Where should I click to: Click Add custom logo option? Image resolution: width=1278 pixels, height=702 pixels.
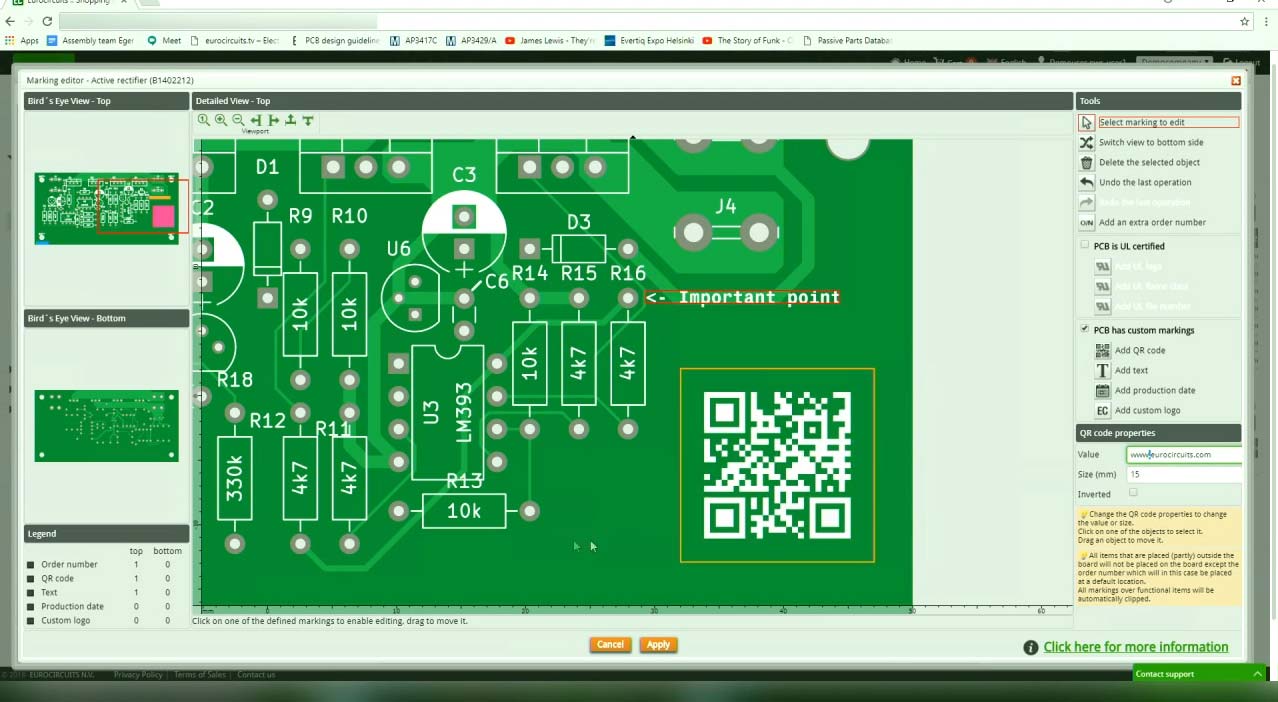1147,410
